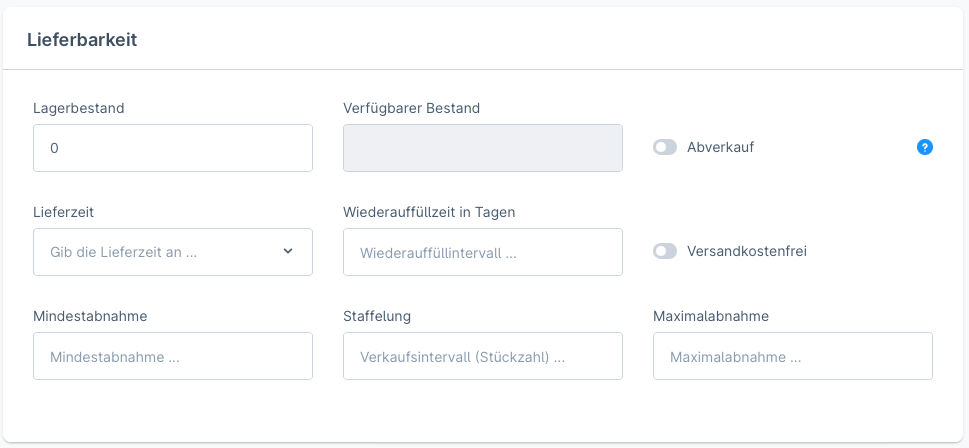
Task: Click the Abverkauf label text
Action: click(x=720, y=147)
